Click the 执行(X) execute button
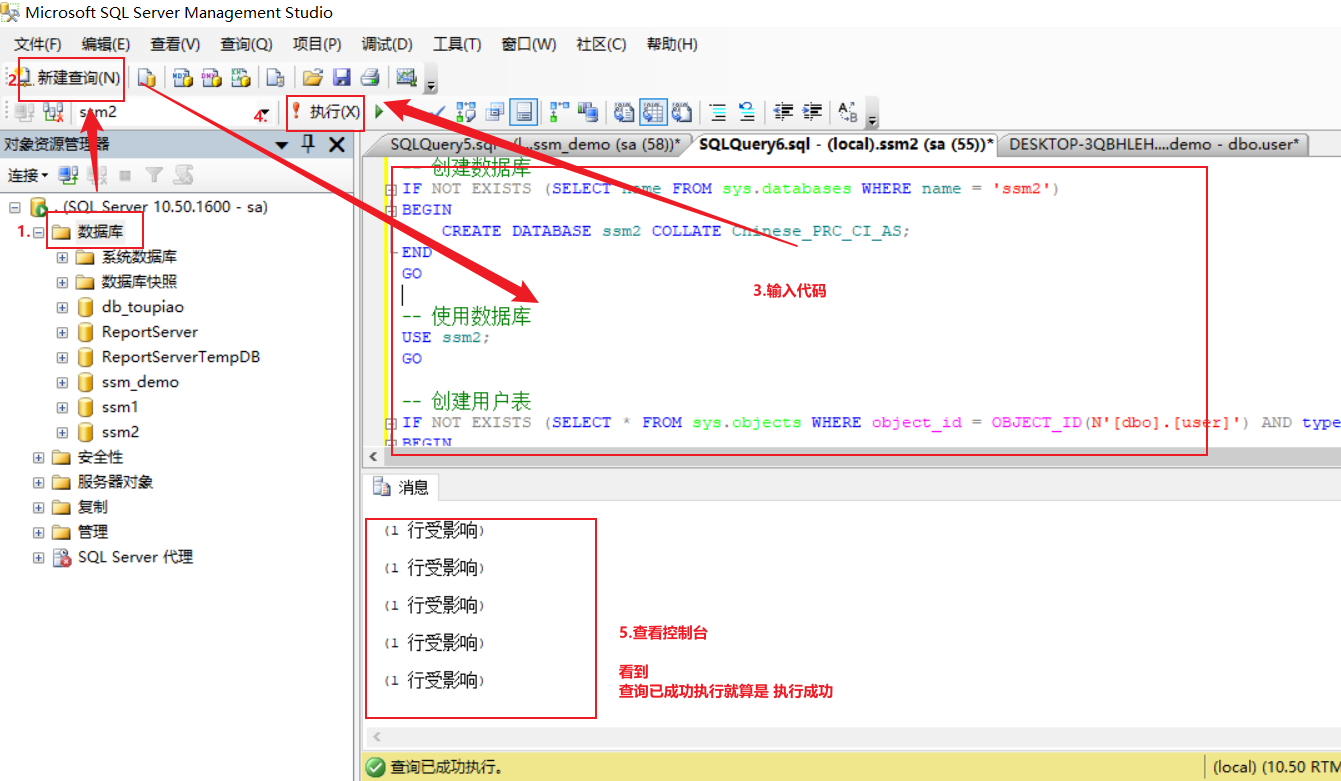The image size is (1341, 781). [x=325, y=112]
